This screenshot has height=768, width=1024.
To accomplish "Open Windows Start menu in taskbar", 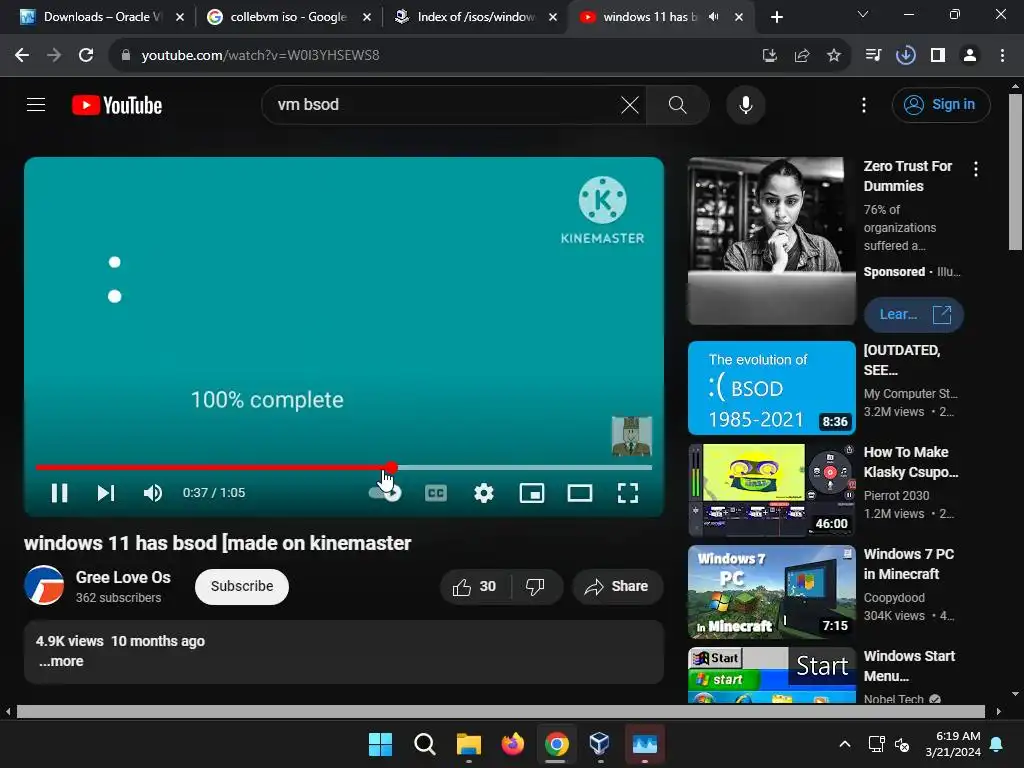I will pyautogui.click(x=380, y=744).
